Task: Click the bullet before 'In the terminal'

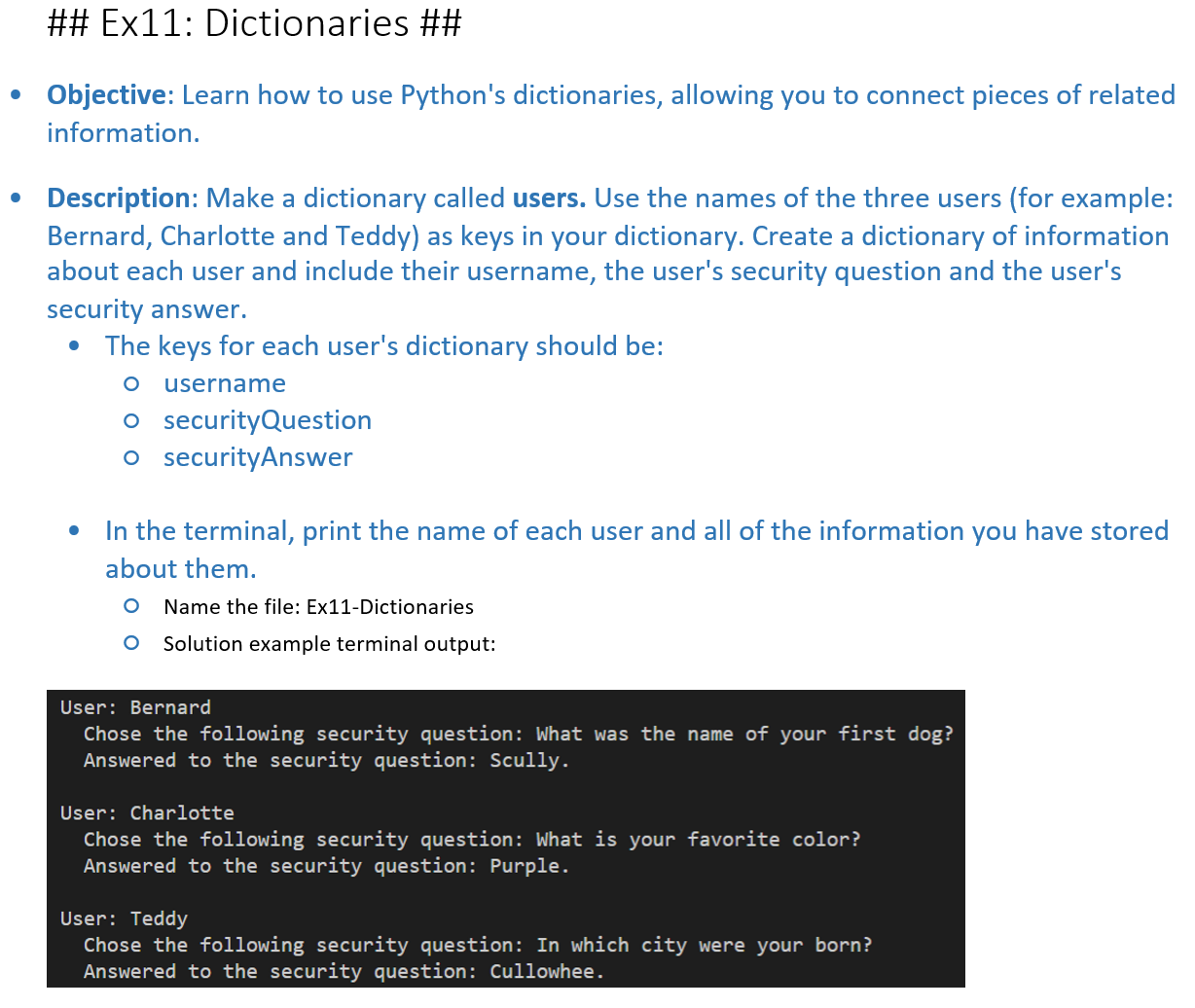Action: [74, 531]
